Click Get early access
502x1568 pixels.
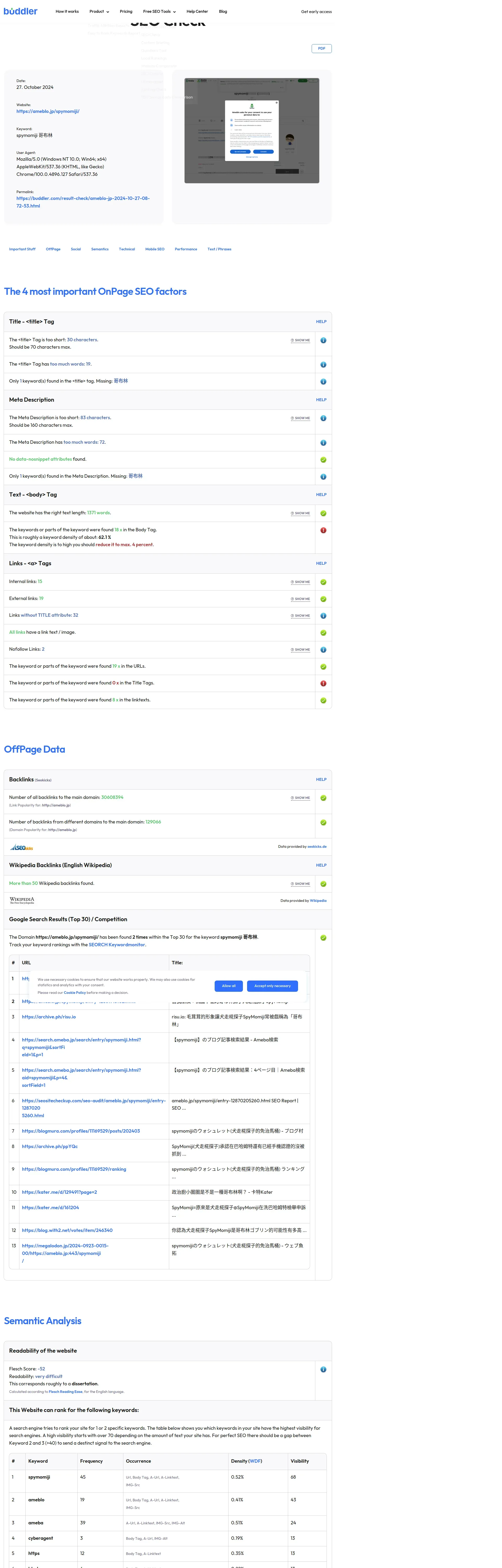click(x=316, y=11)
